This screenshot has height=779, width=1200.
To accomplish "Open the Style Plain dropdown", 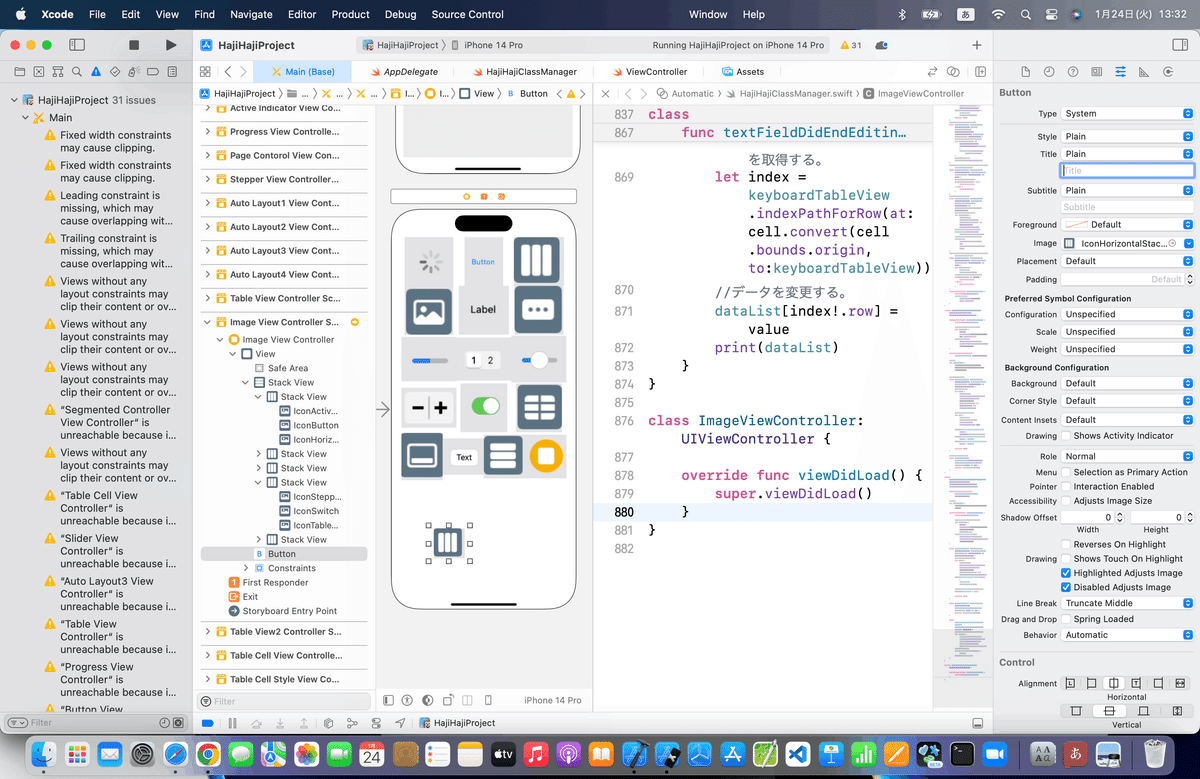I will (x=1127, y=137).
